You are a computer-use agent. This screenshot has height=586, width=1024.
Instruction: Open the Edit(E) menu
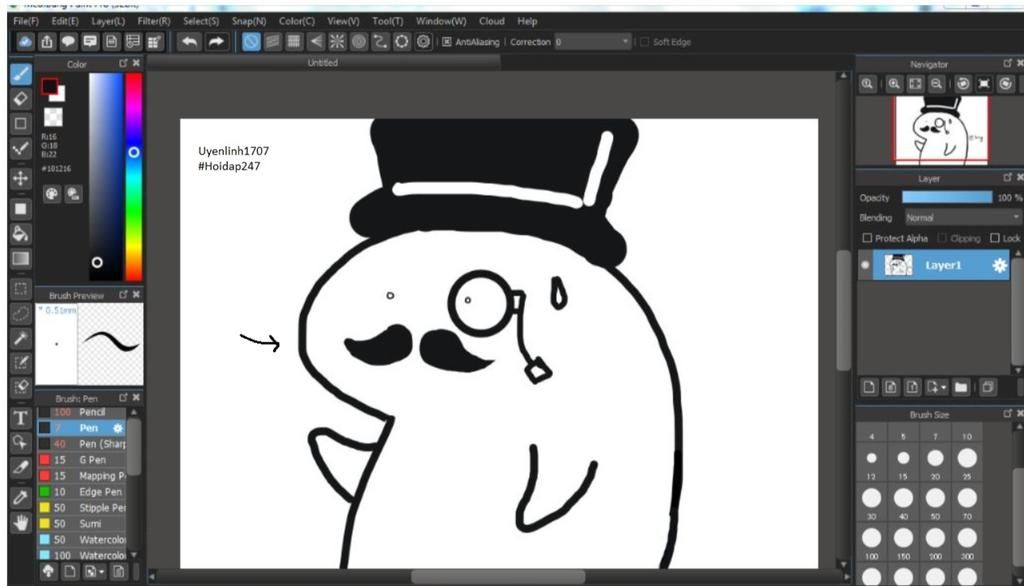pyautogui.click(x=65, y=21)
